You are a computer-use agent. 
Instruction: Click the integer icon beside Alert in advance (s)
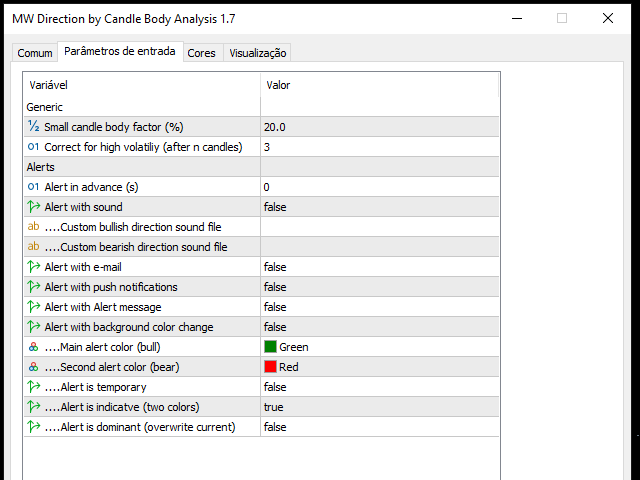[x=33, y=187]
